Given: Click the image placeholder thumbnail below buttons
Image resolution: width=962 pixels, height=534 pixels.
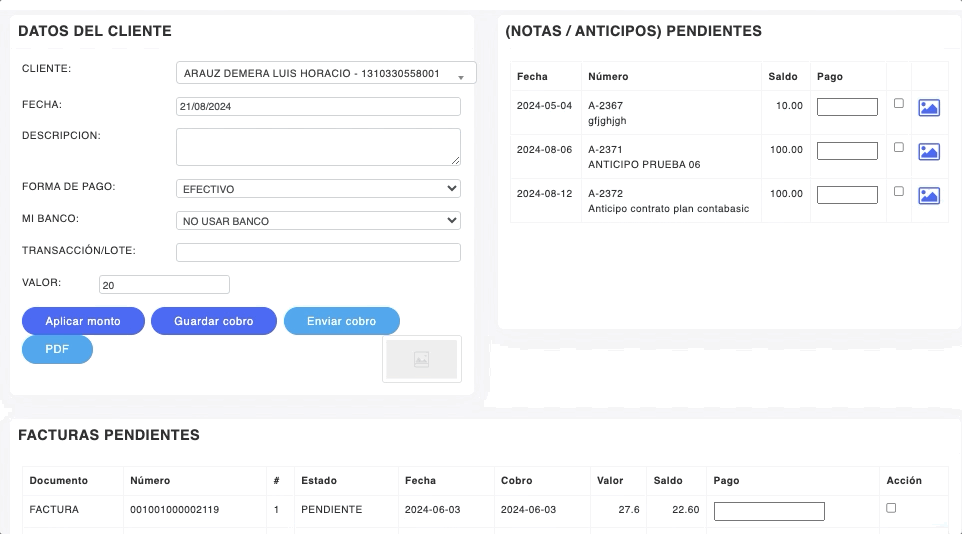Looking at the screenshot, I should (421, 359).
